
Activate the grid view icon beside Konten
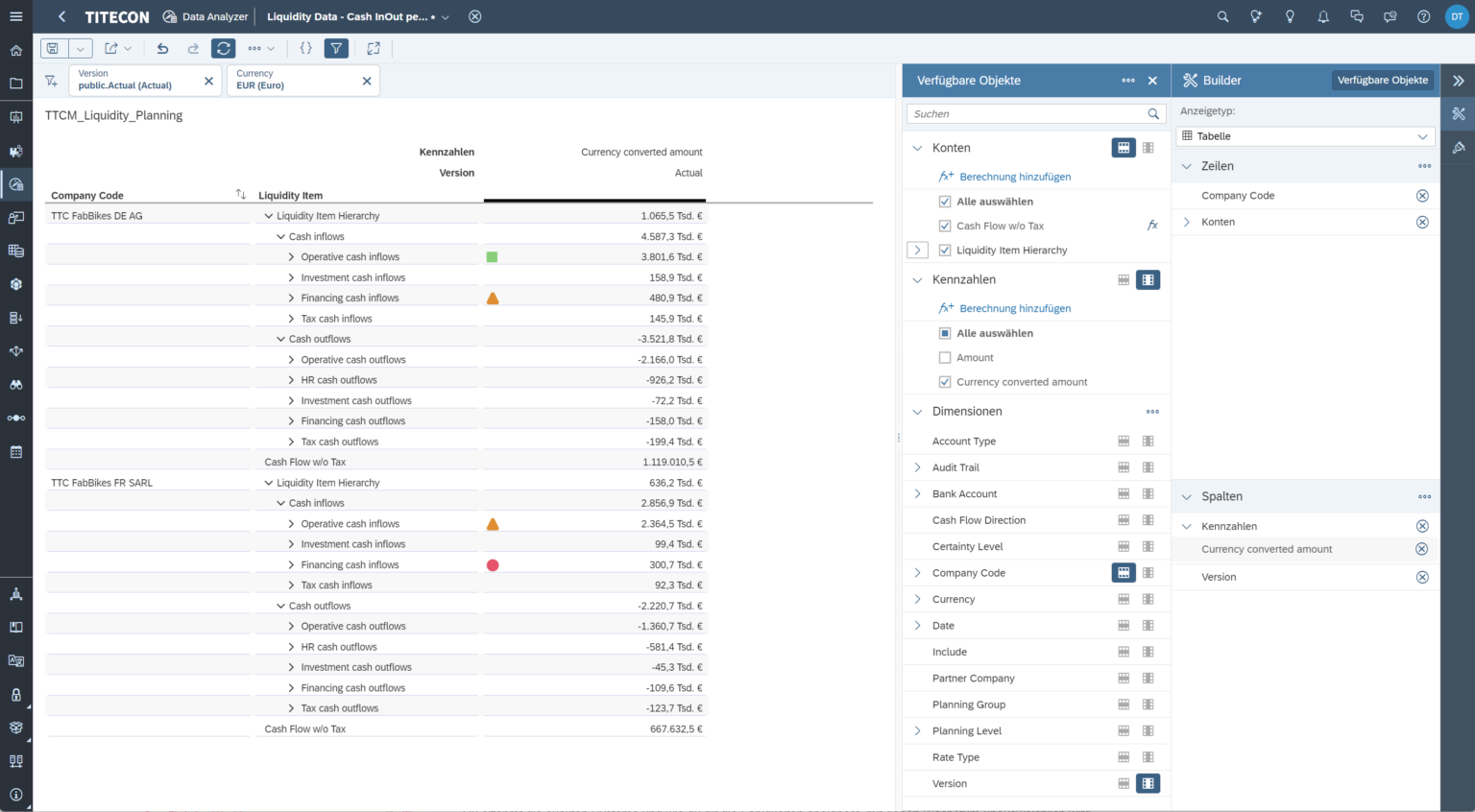point(1123,148)
